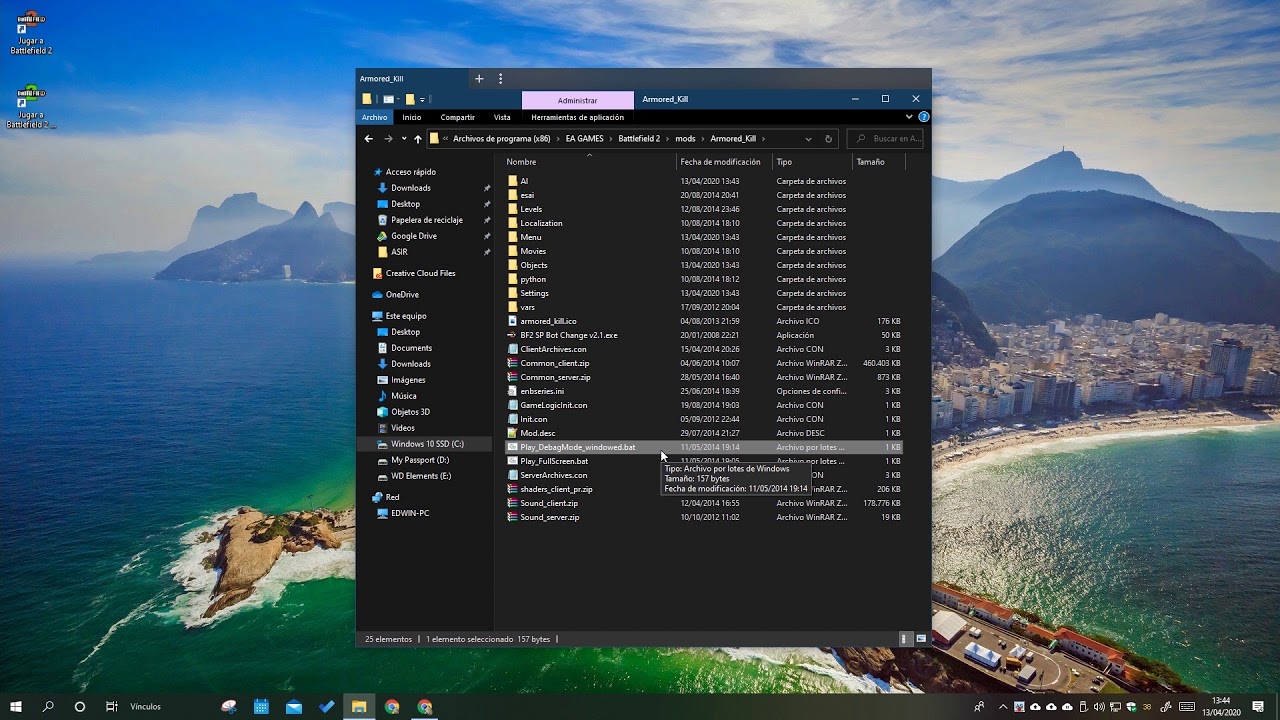Switch to the Inicio ribbon tab
The width and height of the screenshot is (1280, 720).
tap(412, 117)
